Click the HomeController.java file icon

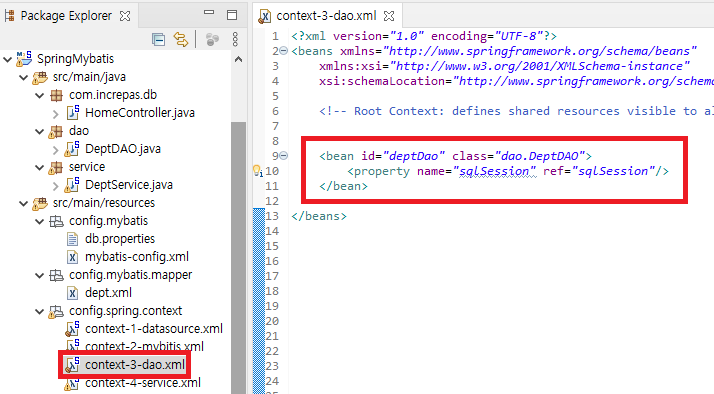point(72,112)
